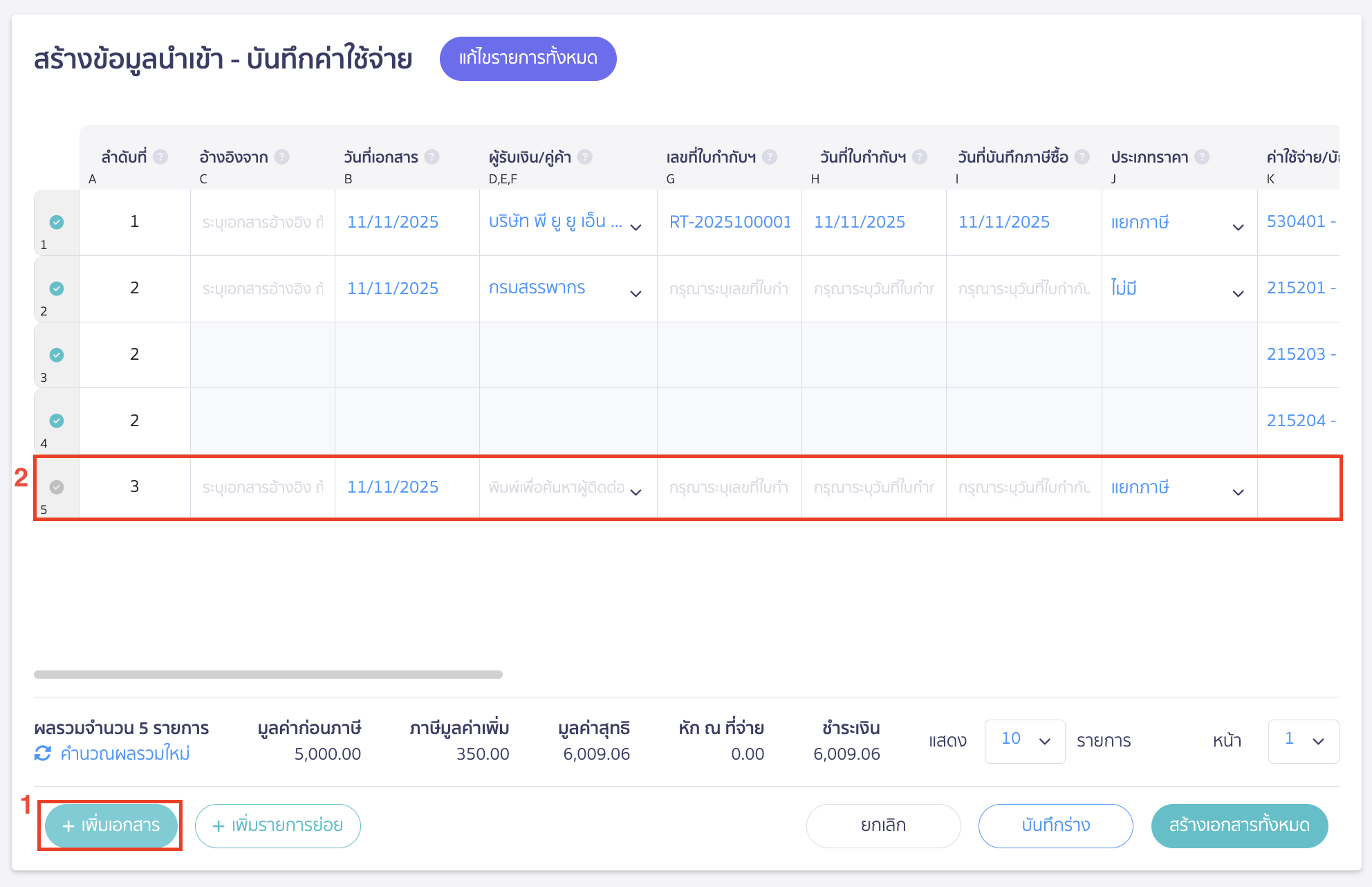Click the สร้างเอกสารทั้งหมด button
This screenshot has width=1372, height=887.
click(1239, 825)
